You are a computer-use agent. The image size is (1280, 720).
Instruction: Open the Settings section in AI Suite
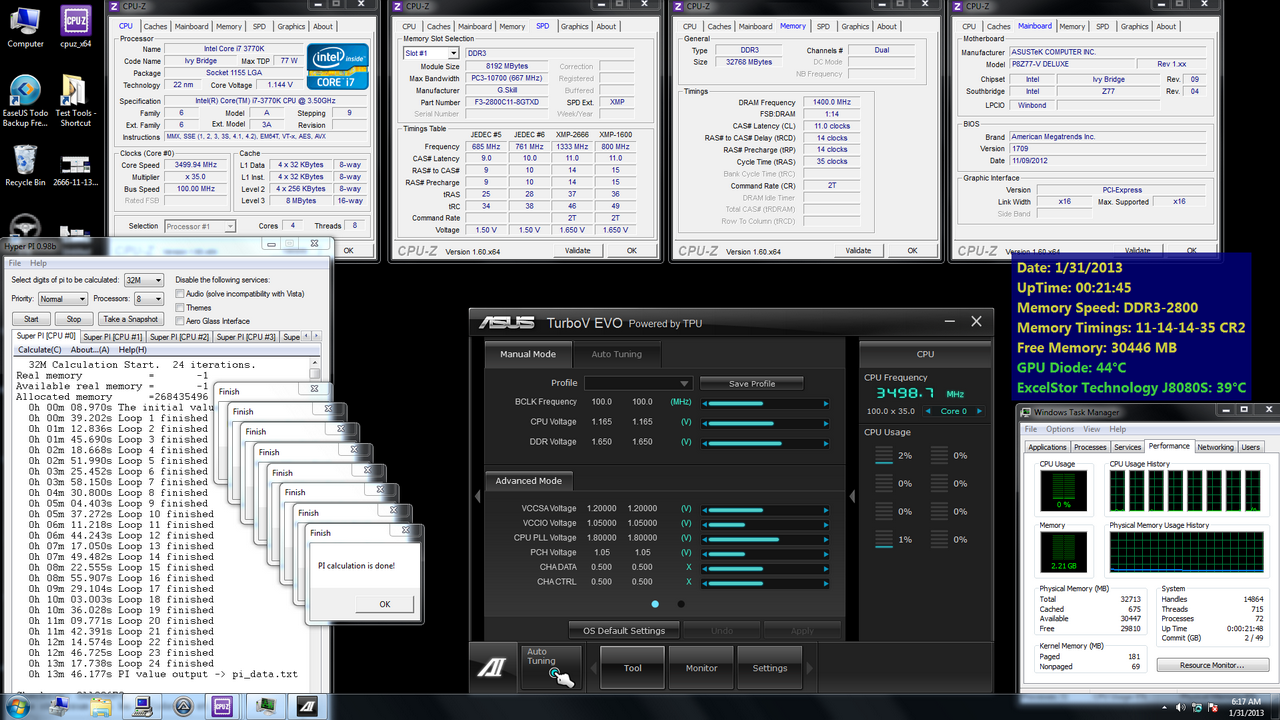770,668
